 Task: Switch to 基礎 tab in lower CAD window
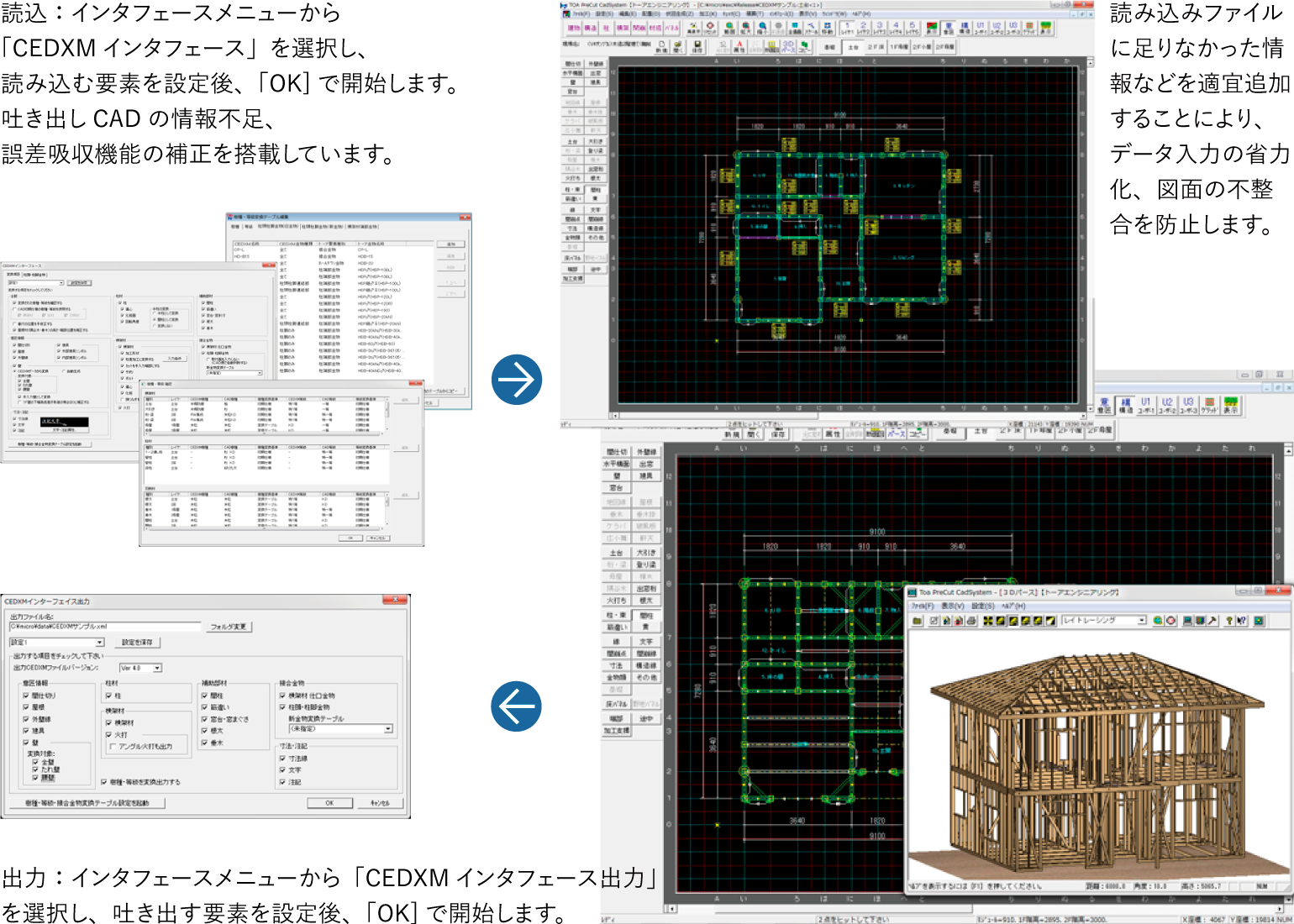(x=949, y=431)
